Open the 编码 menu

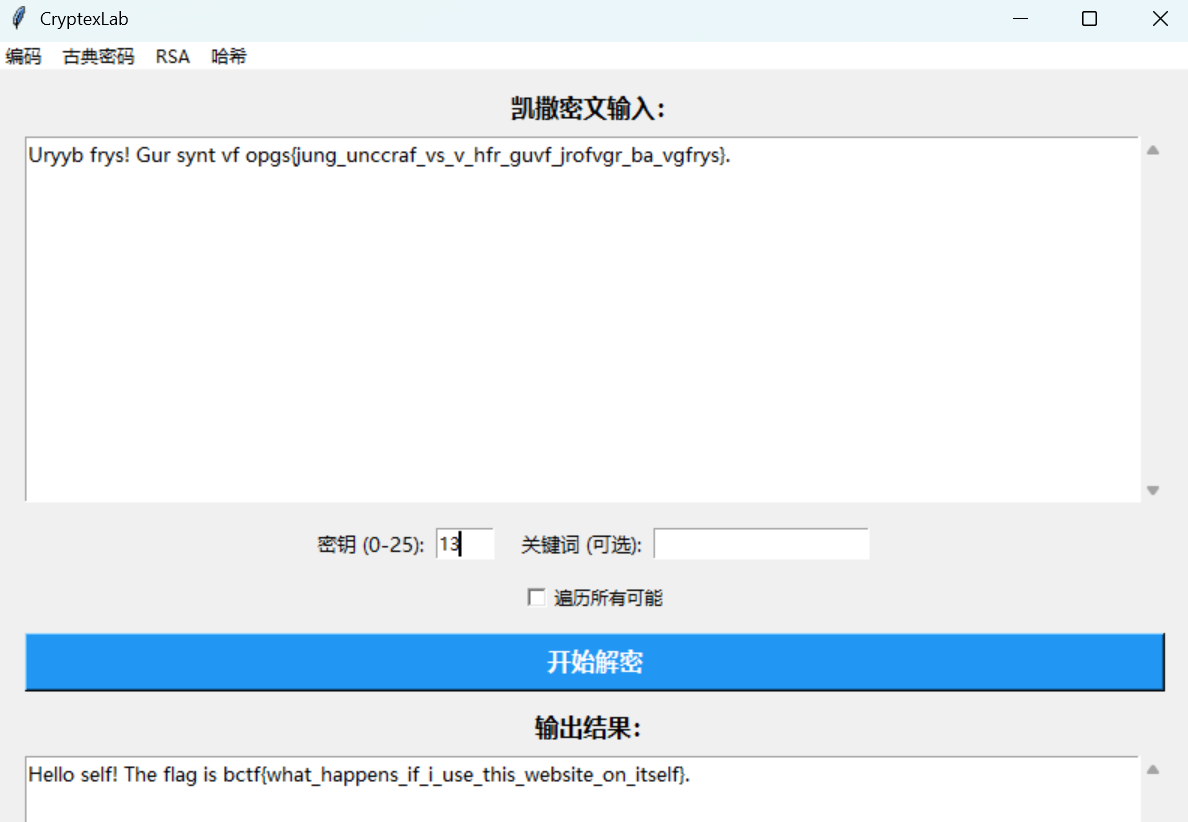tap(24, 57)
